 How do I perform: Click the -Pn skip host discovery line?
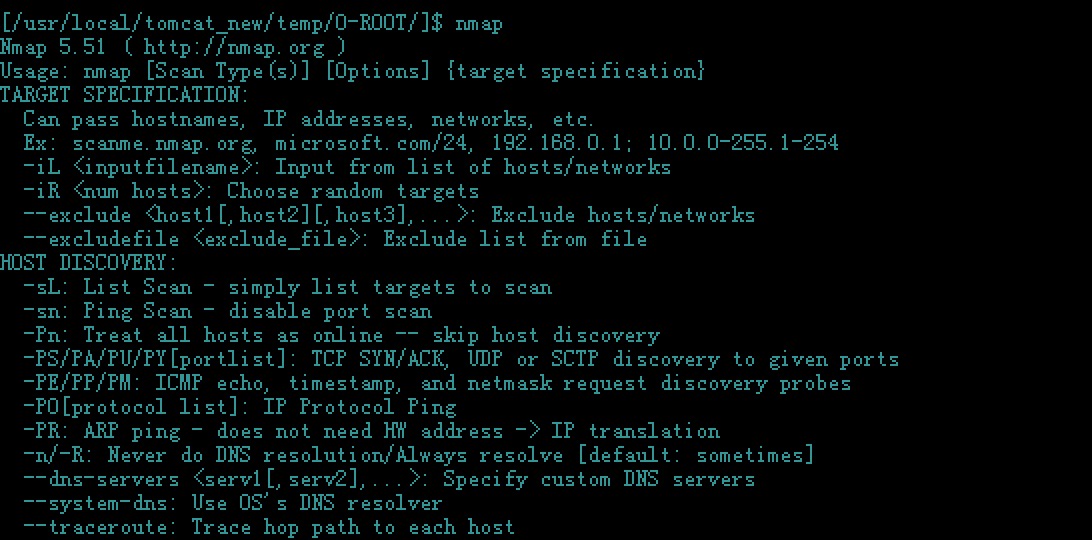point(341,335)
